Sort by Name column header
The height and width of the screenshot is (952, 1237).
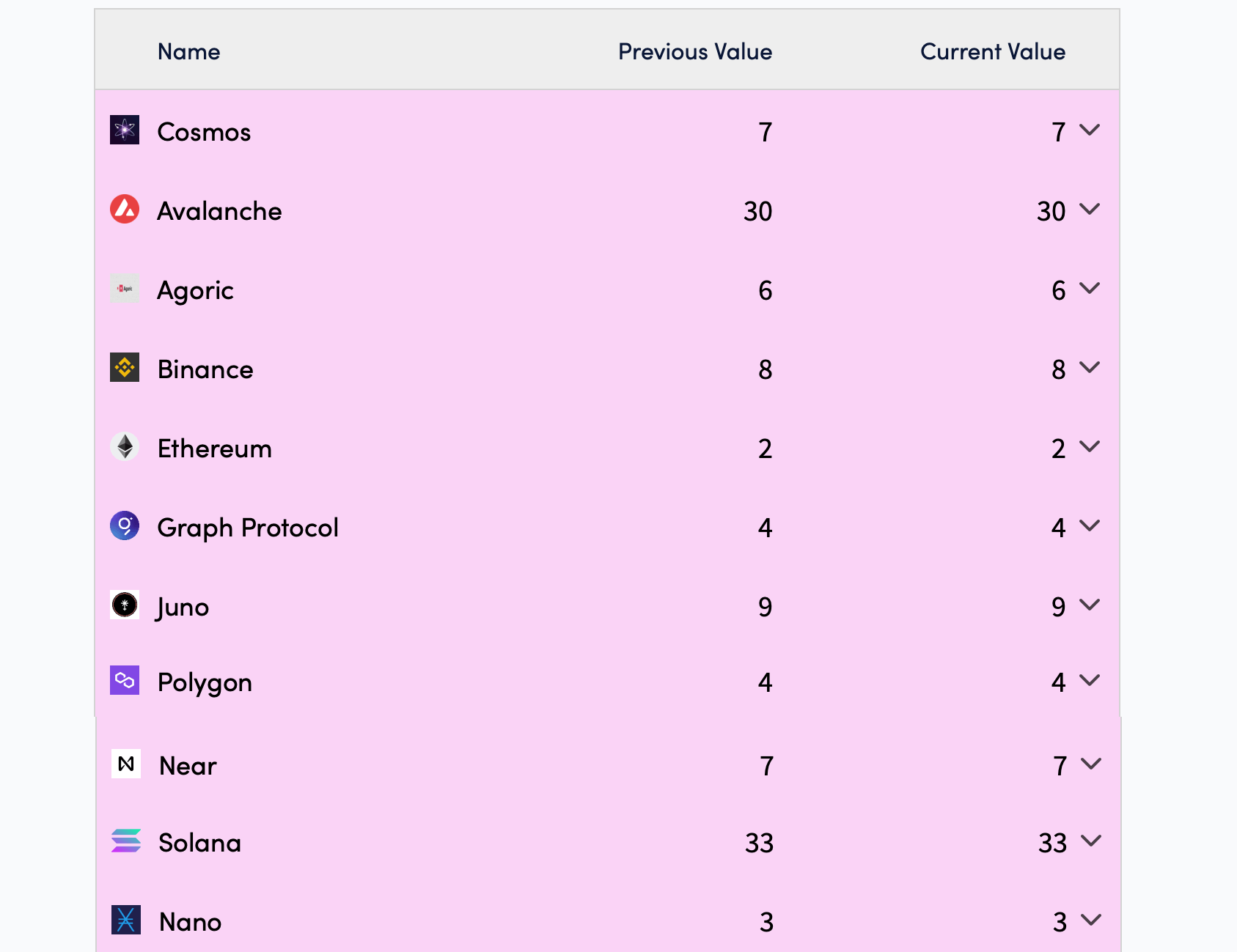point(188,51)
